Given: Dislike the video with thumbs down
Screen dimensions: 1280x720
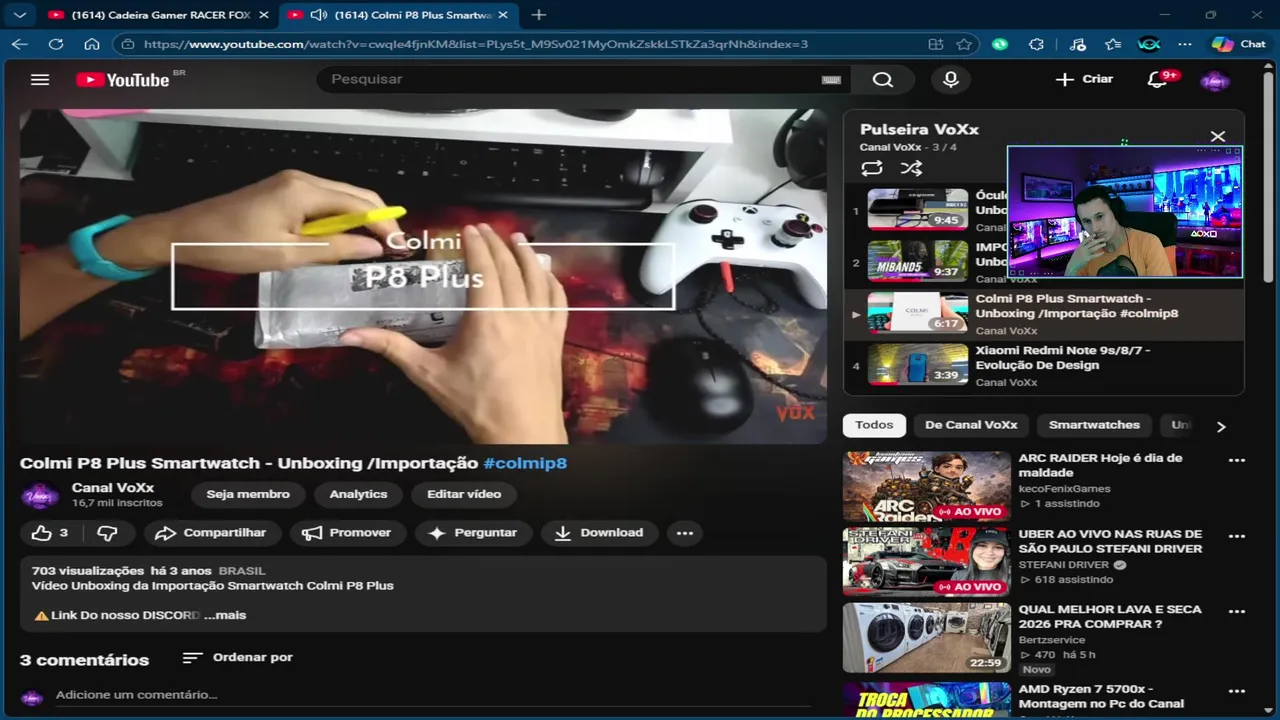Looking at the screenshot, I should tap(107, 533).
